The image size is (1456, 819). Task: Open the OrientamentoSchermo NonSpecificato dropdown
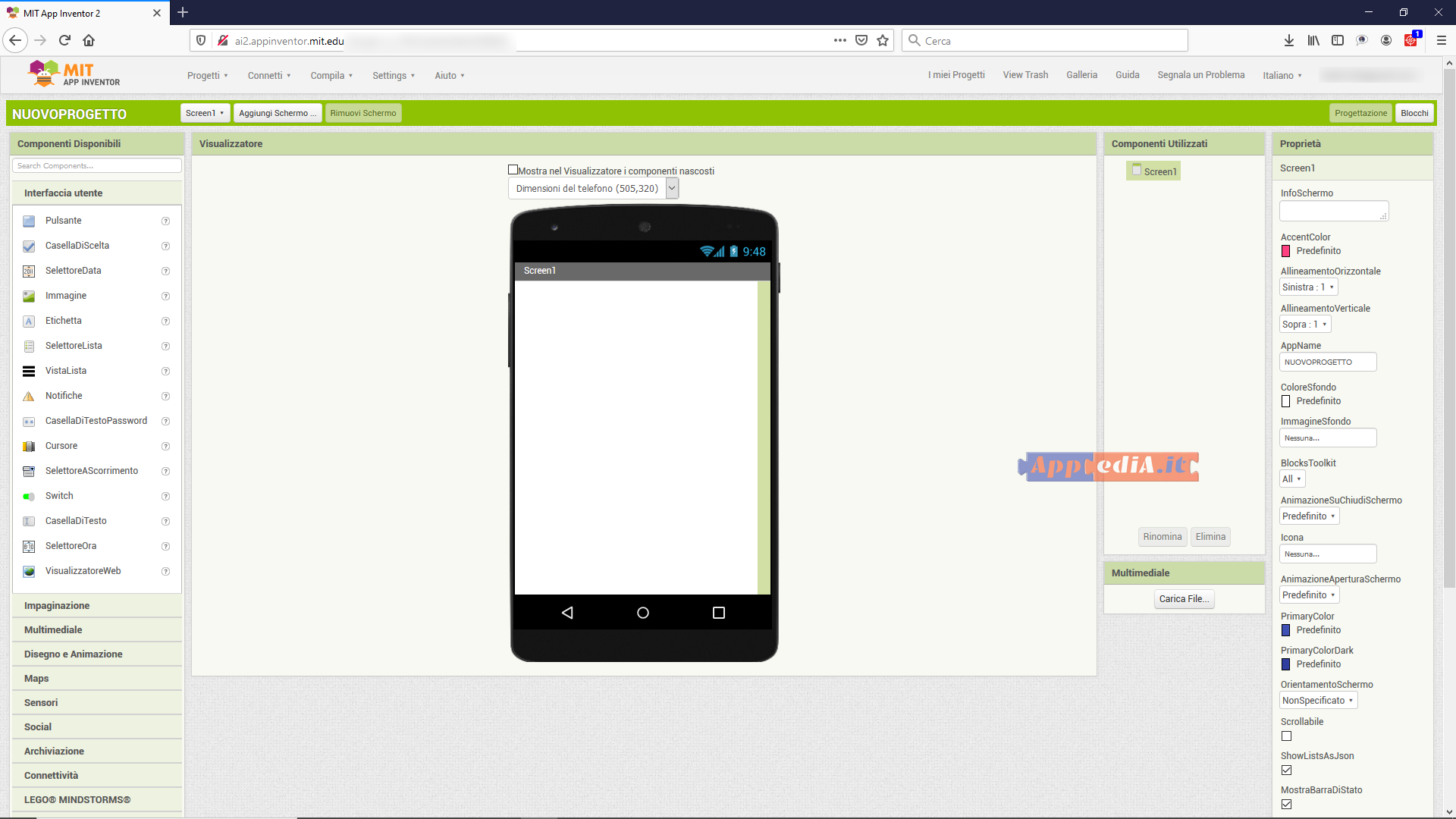[x=1318, y=701]
